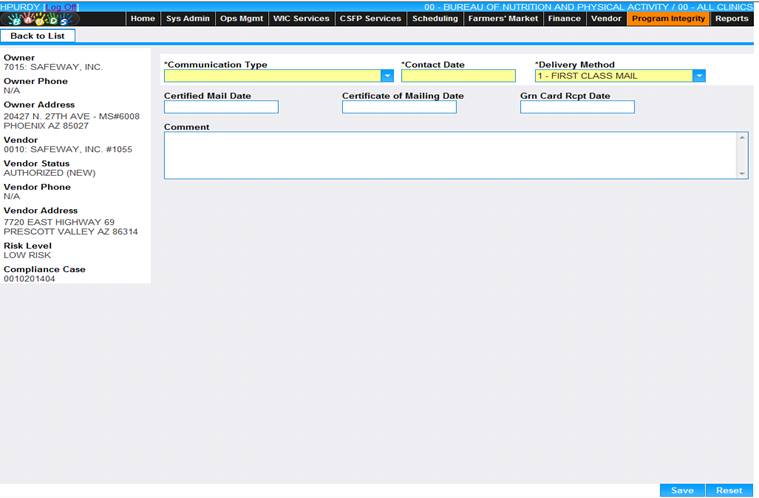This screenshot has height=498, width=759.
Task: Open the Program Integrity menu
Action: tap(668, 19)
